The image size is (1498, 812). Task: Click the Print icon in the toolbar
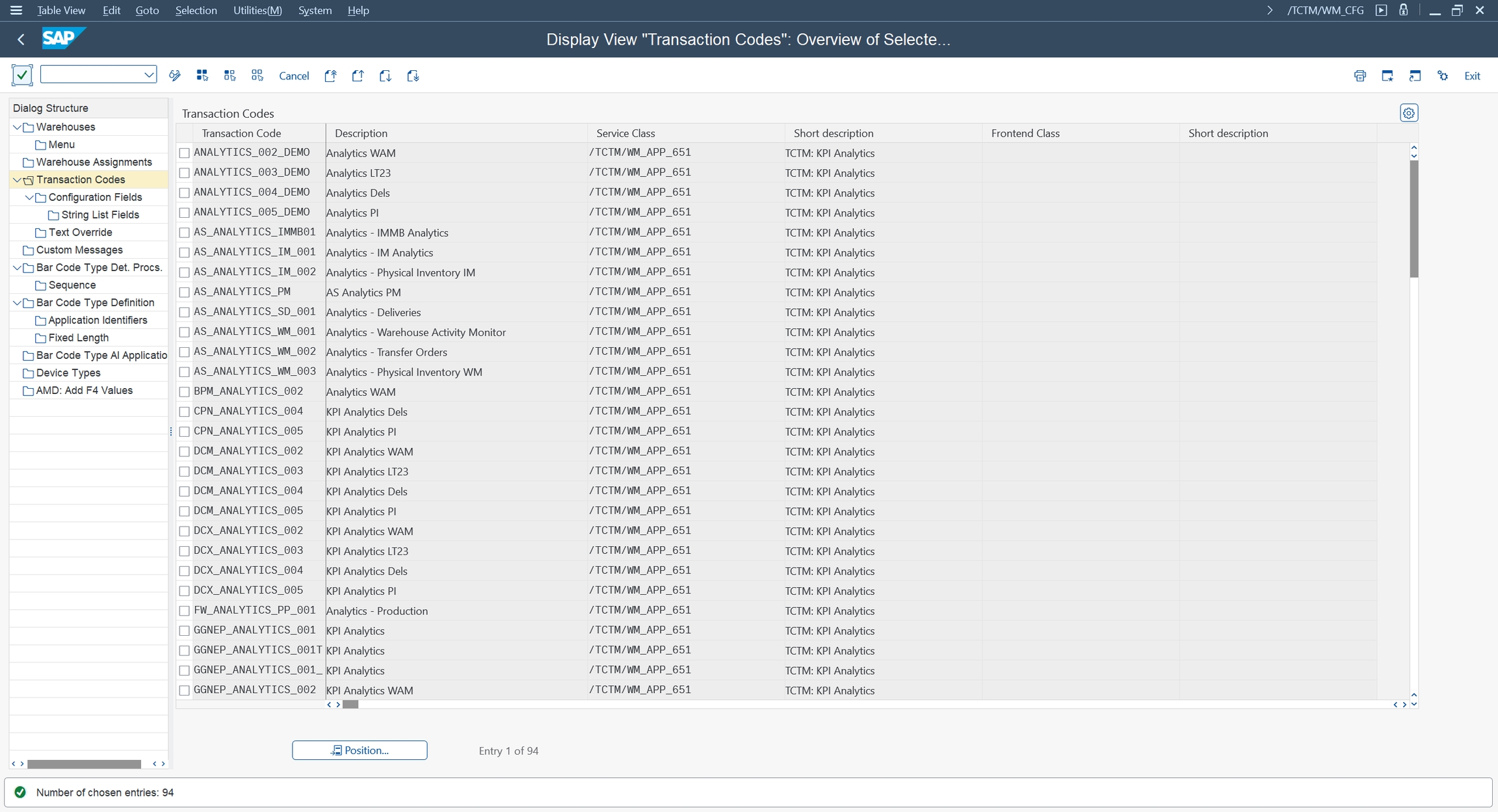tap(1360, 75)
